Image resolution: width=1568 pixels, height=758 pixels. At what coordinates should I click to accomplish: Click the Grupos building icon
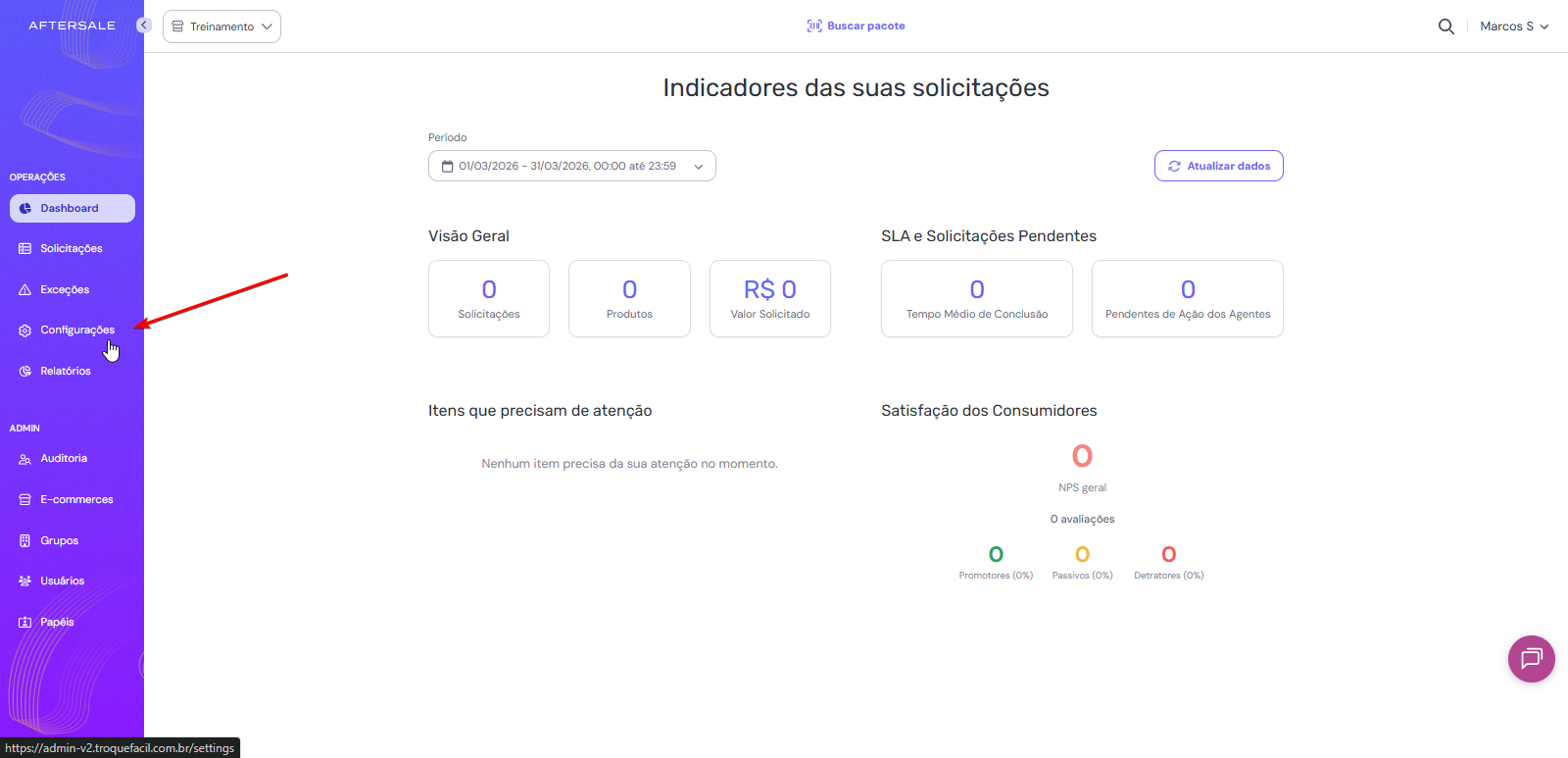click(x=25, y=541)
